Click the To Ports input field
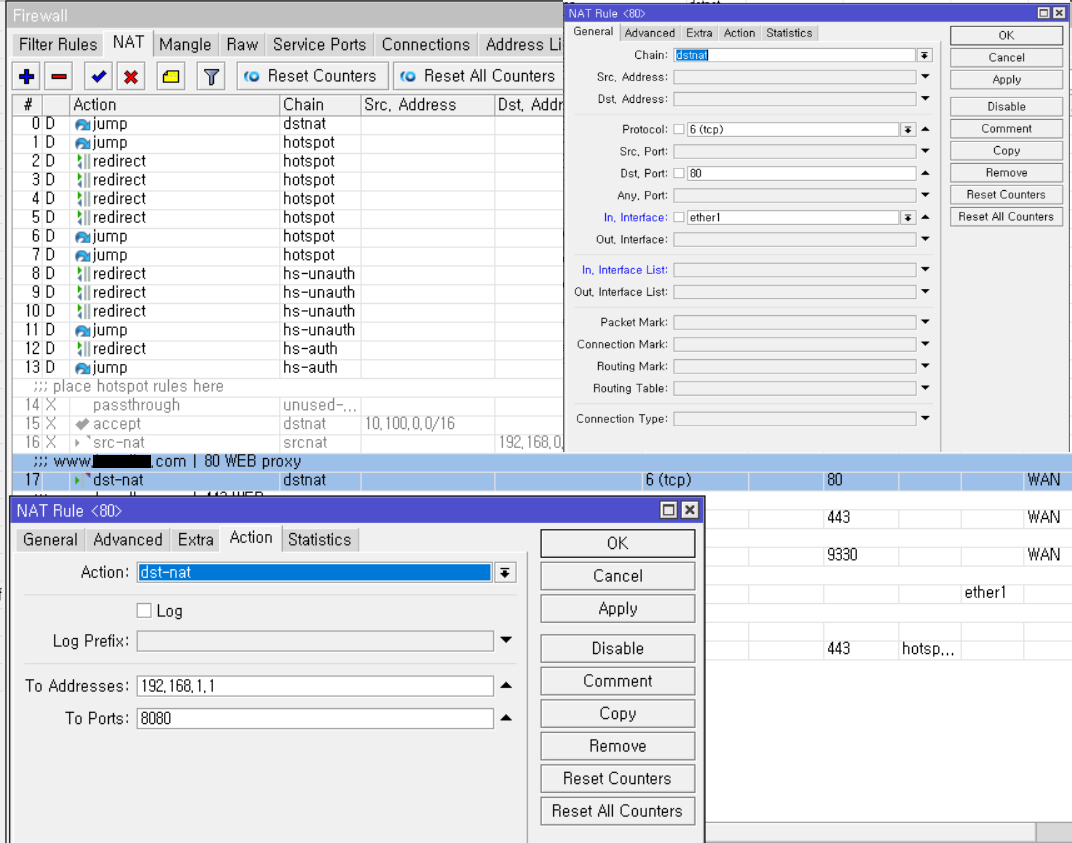This screenshot has width=1072, height=843. [x=315, y=719]
